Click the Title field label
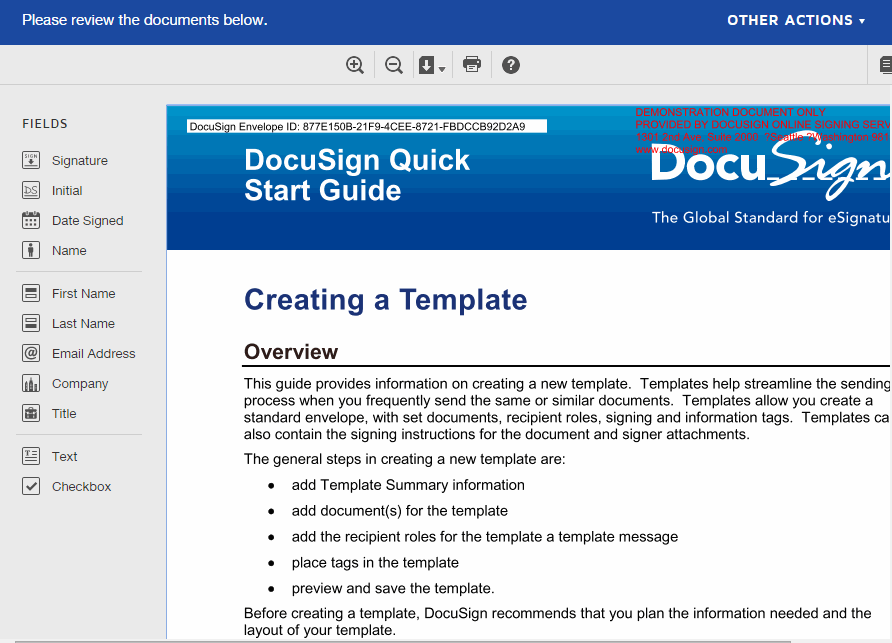This screenshot has width=892, height=643. (x=64, y=414)
